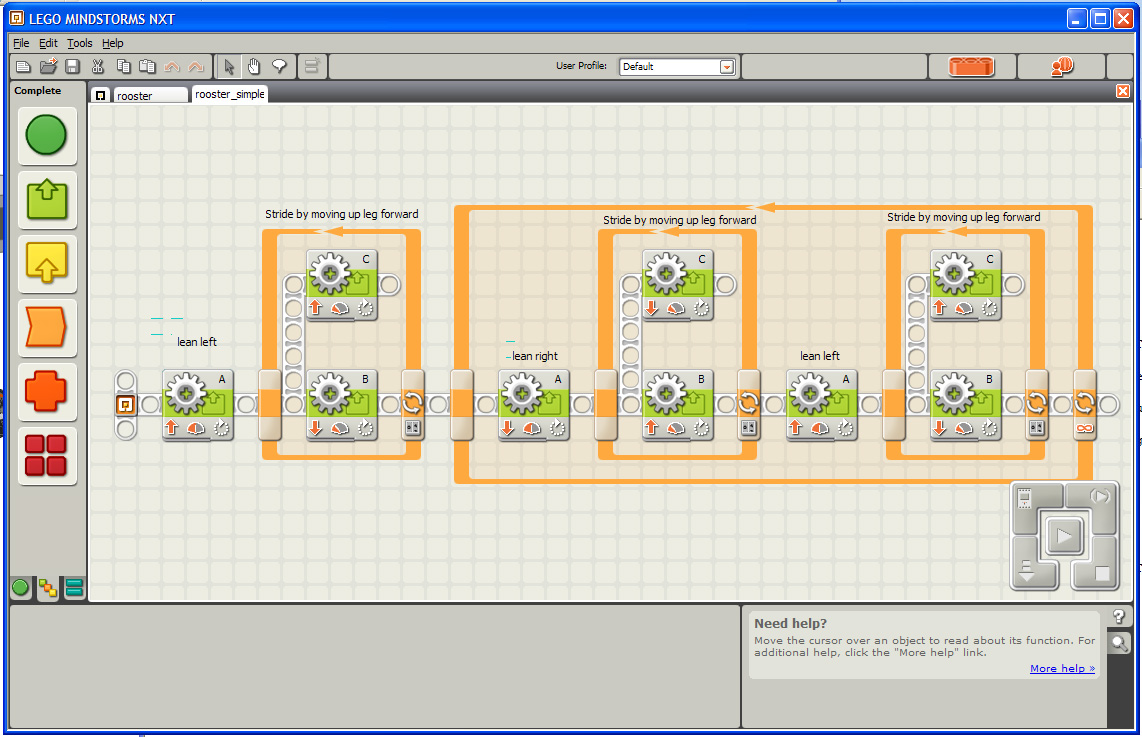Select the motor B block in first loop
1142x737 pixels.
342,404
